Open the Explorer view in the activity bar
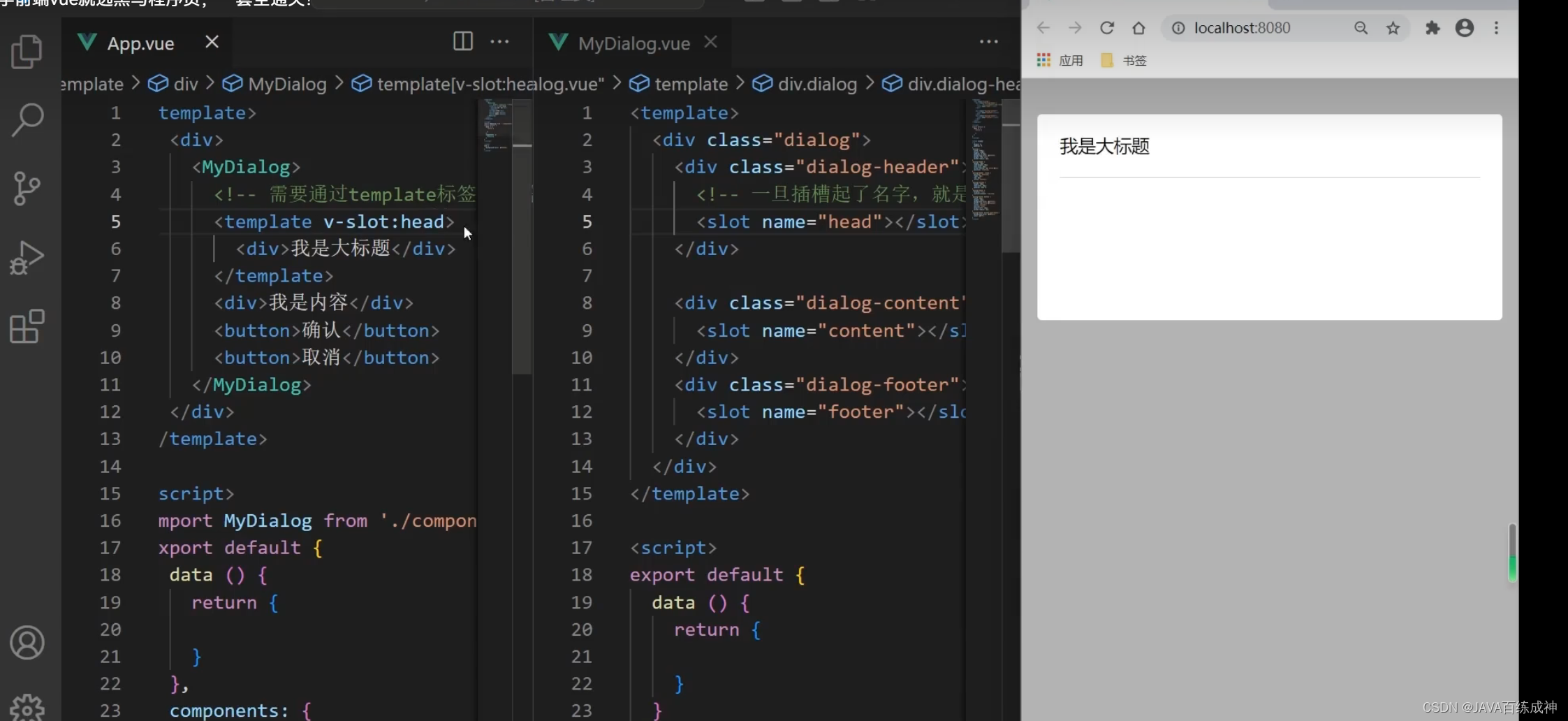The image size is (1568, 721). [27, 52]
